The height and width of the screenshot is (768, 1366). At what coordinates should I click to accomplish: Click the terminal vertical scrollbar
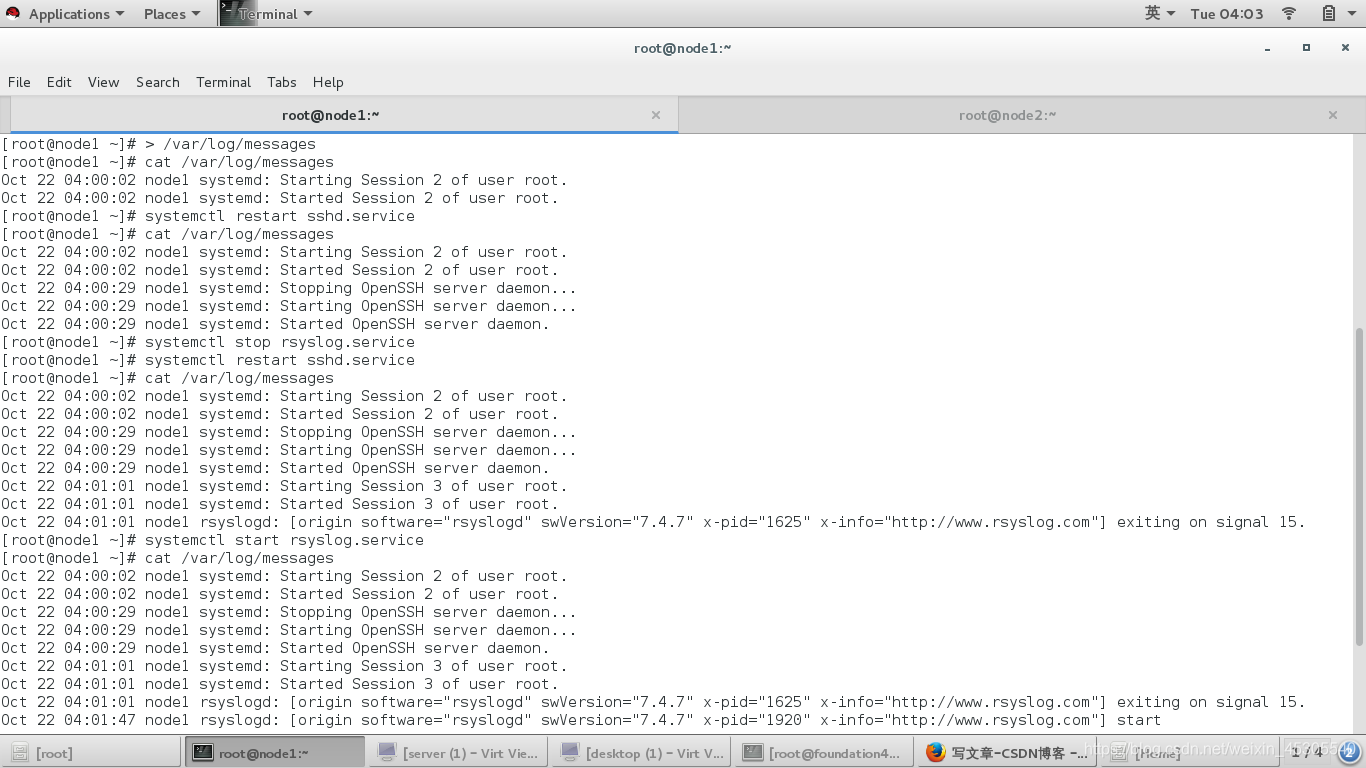pyautogui.click(x=1359, y=485)
